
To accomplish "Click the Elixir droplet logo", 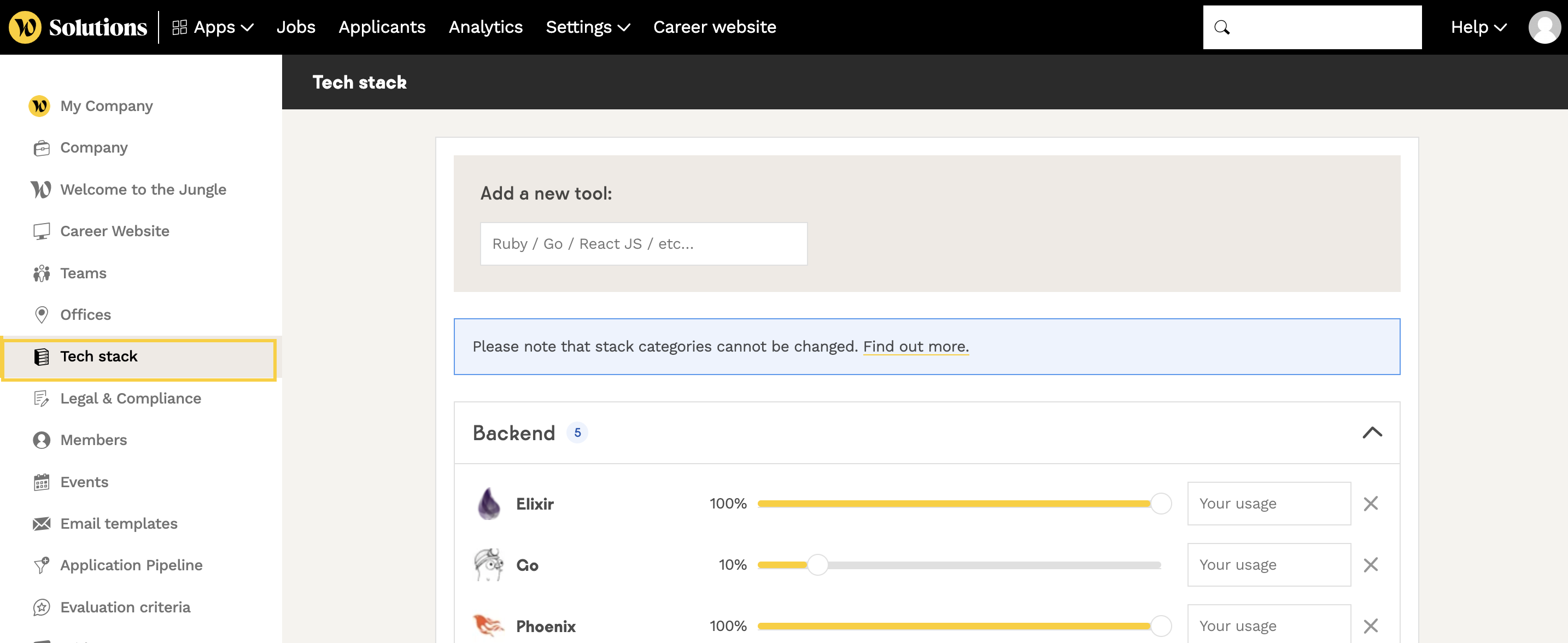I will click(489, 504).
